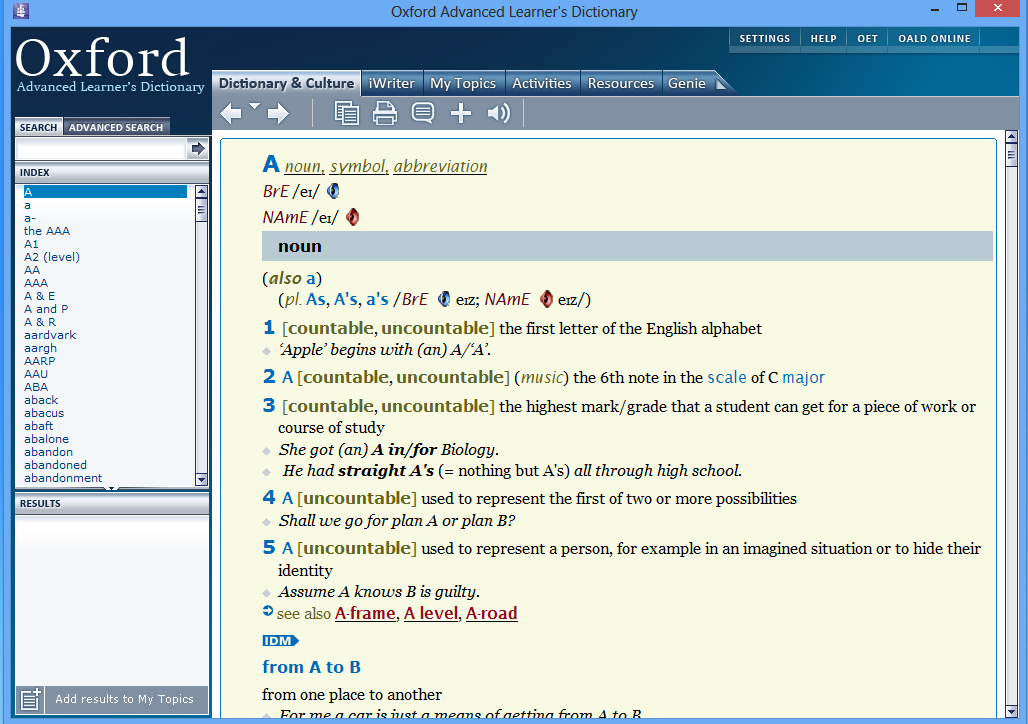
Task: Select 'abalone' in the index
Action: pos(47,439)
